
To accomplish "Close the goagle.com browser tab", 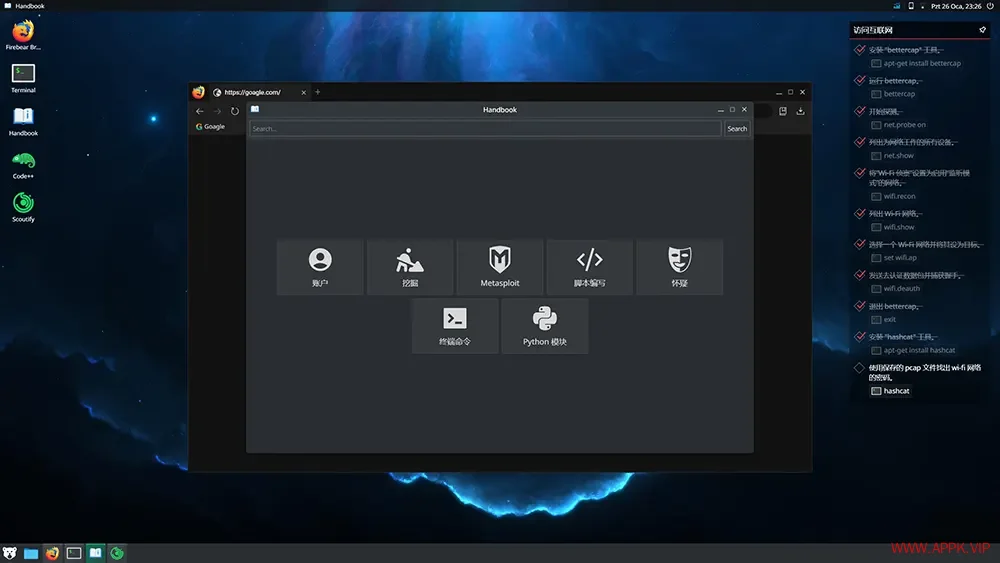I will tap(304, 92).
